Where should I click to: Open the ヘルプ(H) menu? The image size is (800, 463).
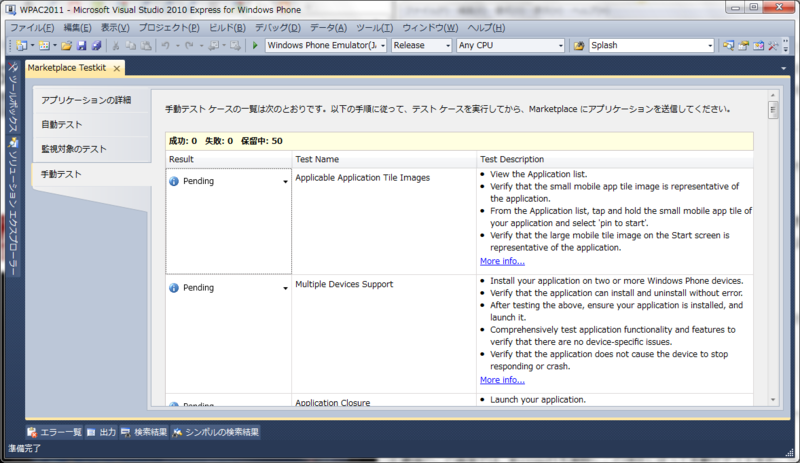[x=486, y=28]
